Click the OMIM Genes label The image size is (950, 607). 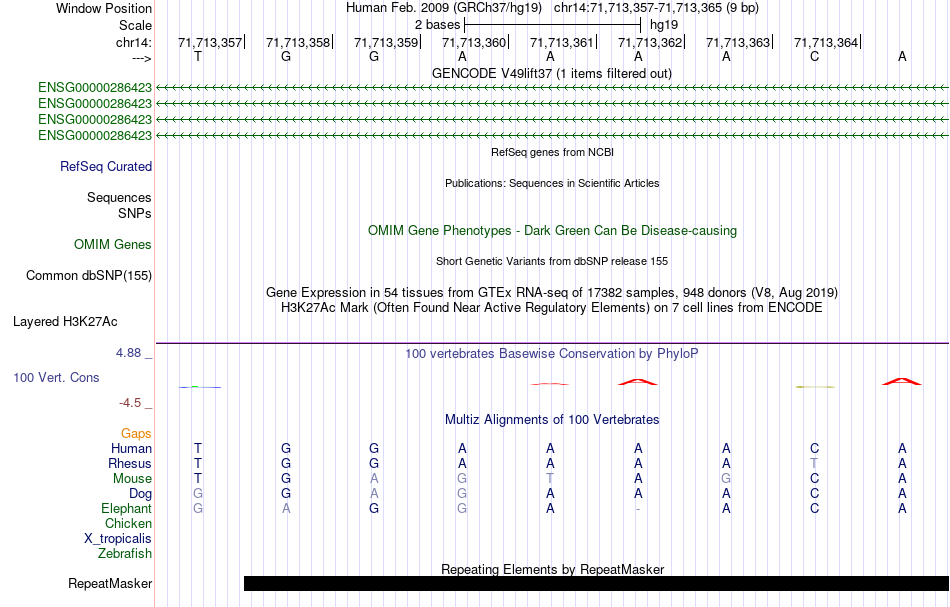tap(113, 245)
